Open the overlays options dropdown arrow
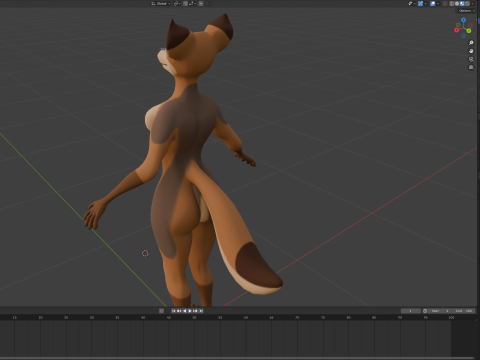 click(x=438, y=3)
